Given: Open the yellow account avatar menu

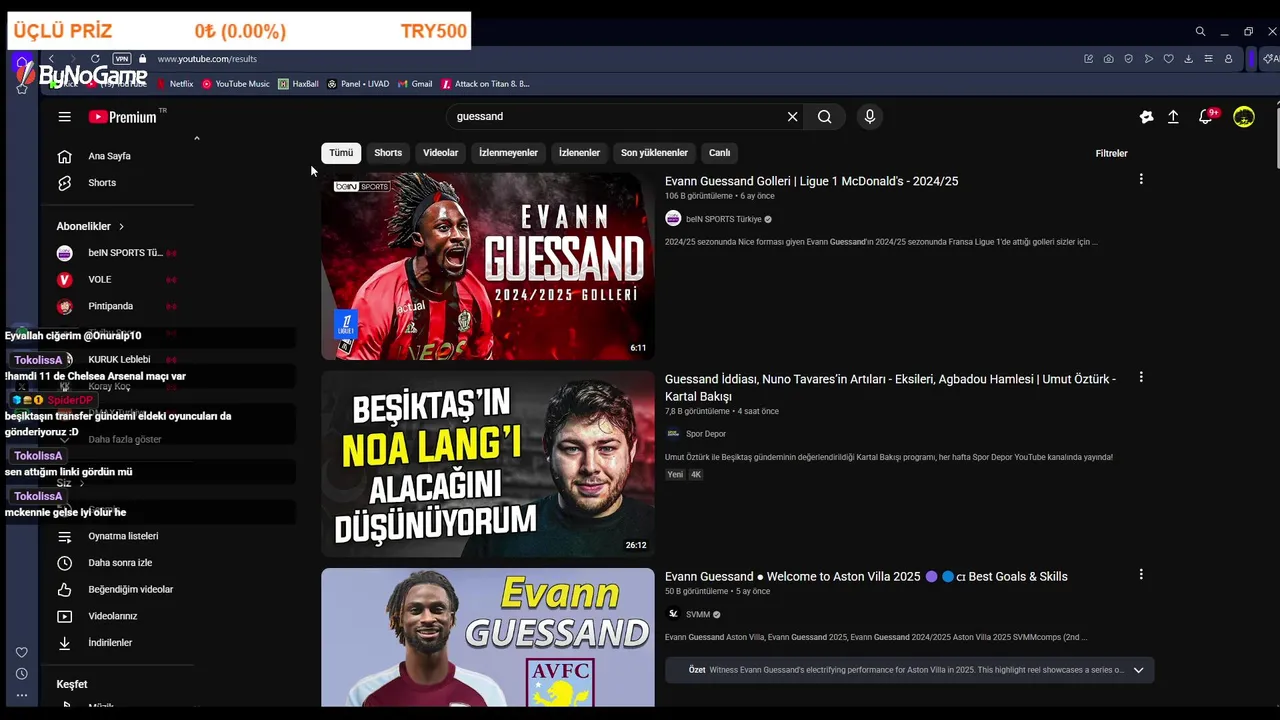Looking at the screenshot, I should click(1243, 117).
